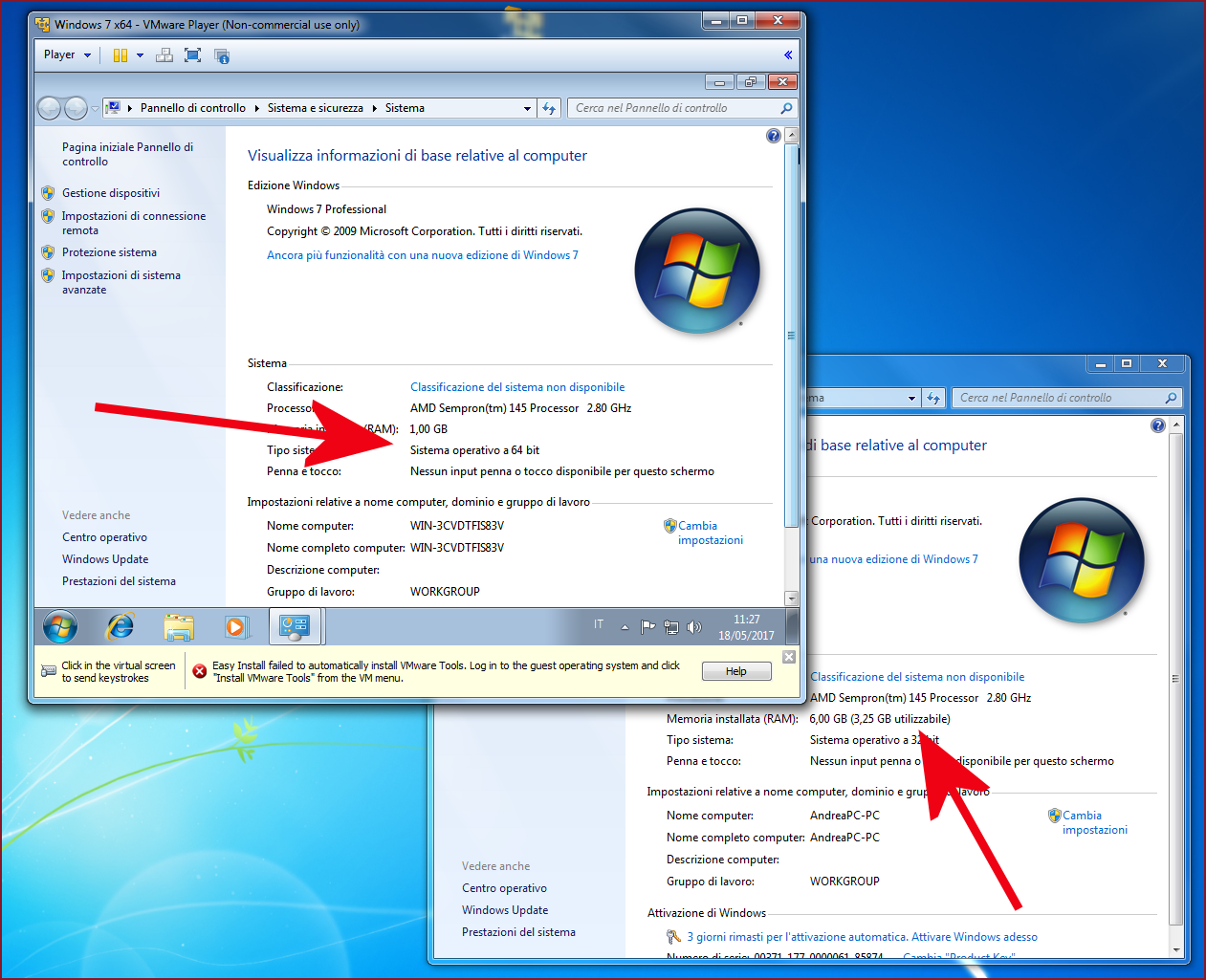
Task: Refresh the background Sistema window
Action: coord(933,398)
